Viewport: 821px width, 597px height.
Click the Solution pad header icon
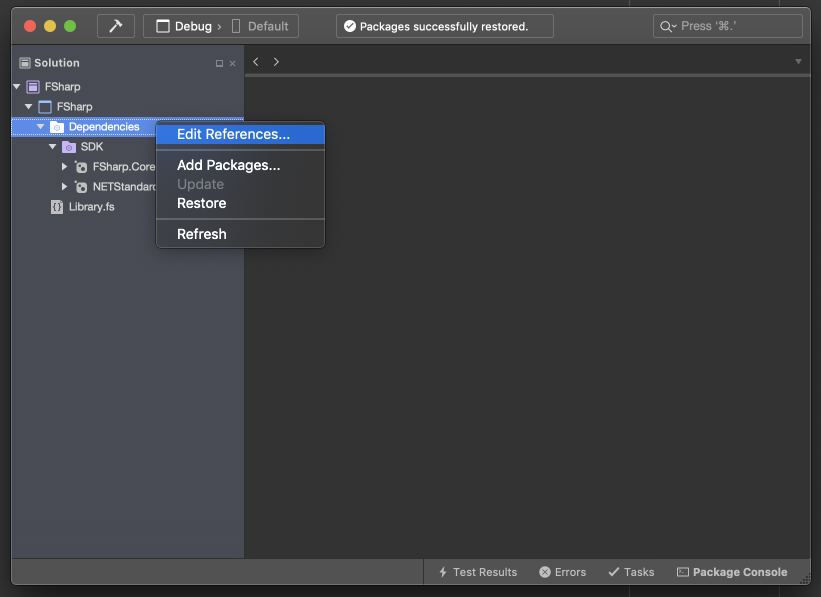[25, 63]
